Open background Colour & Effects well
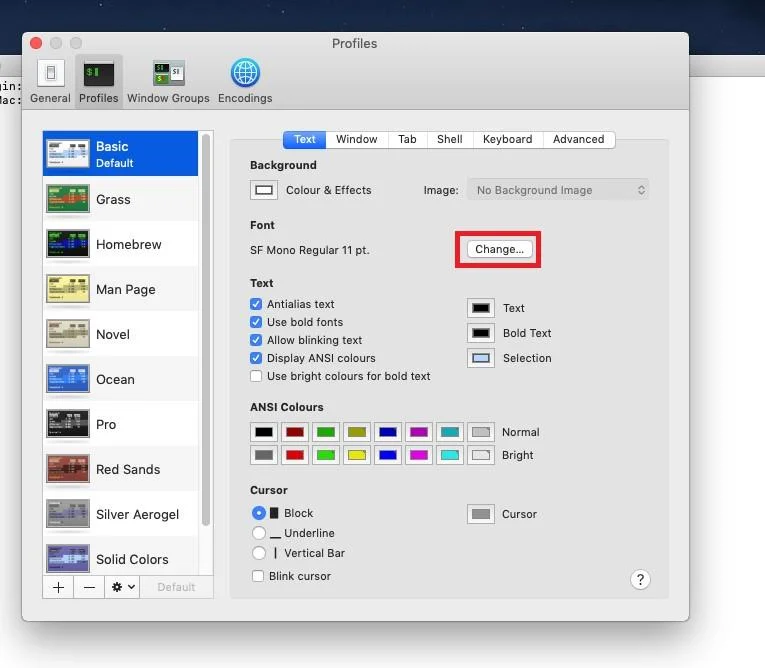The width and height of the screenshot is (765, 668). [264, 190]
